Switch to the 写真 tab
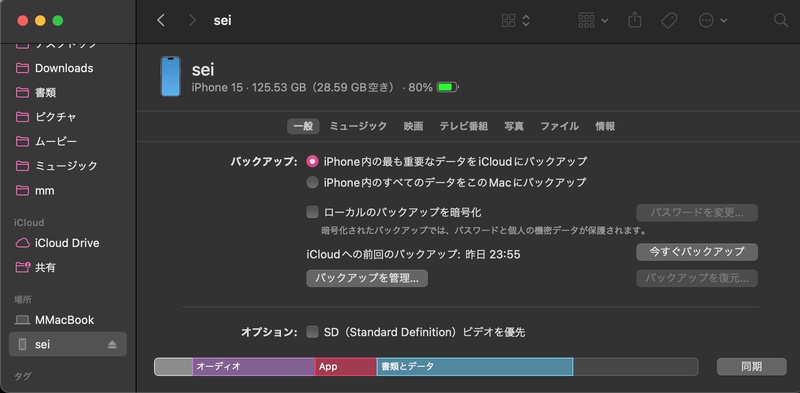Viewport: 800px width, 393px height. (514, 126)
